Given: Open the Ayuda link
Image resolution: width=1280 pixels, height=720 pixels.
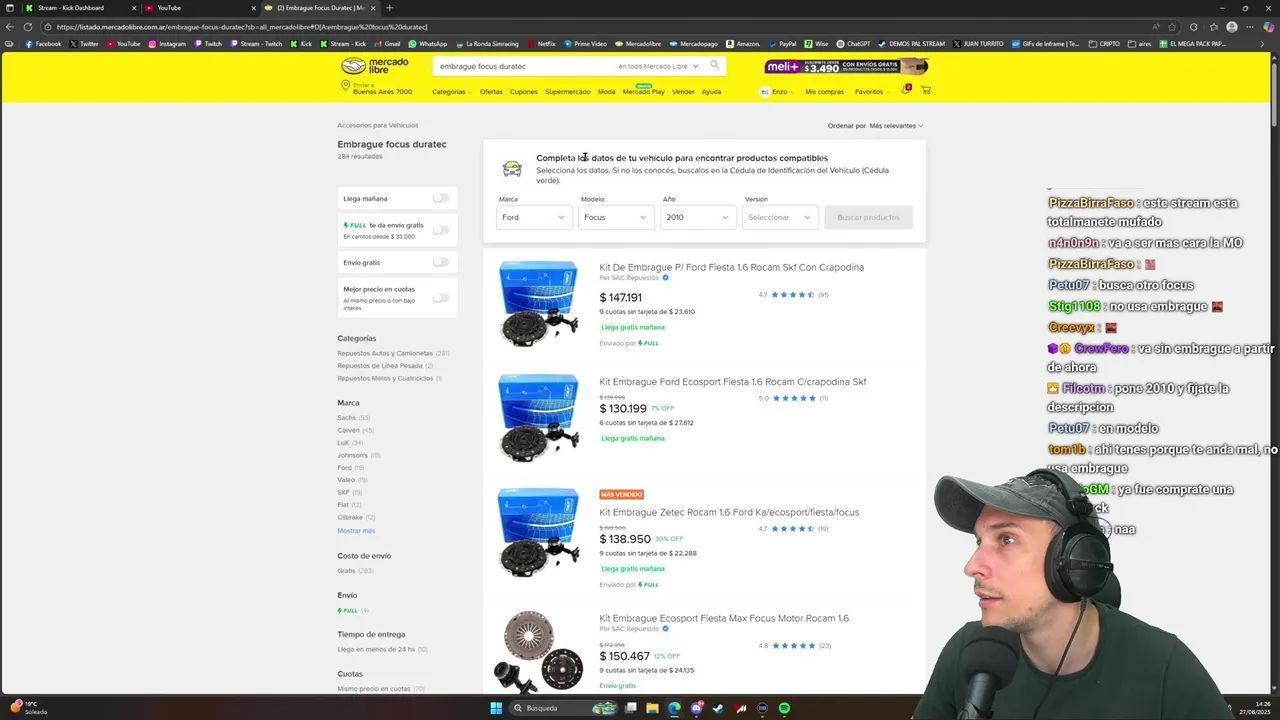Looking at the screenshot, I should pos(711,92).
